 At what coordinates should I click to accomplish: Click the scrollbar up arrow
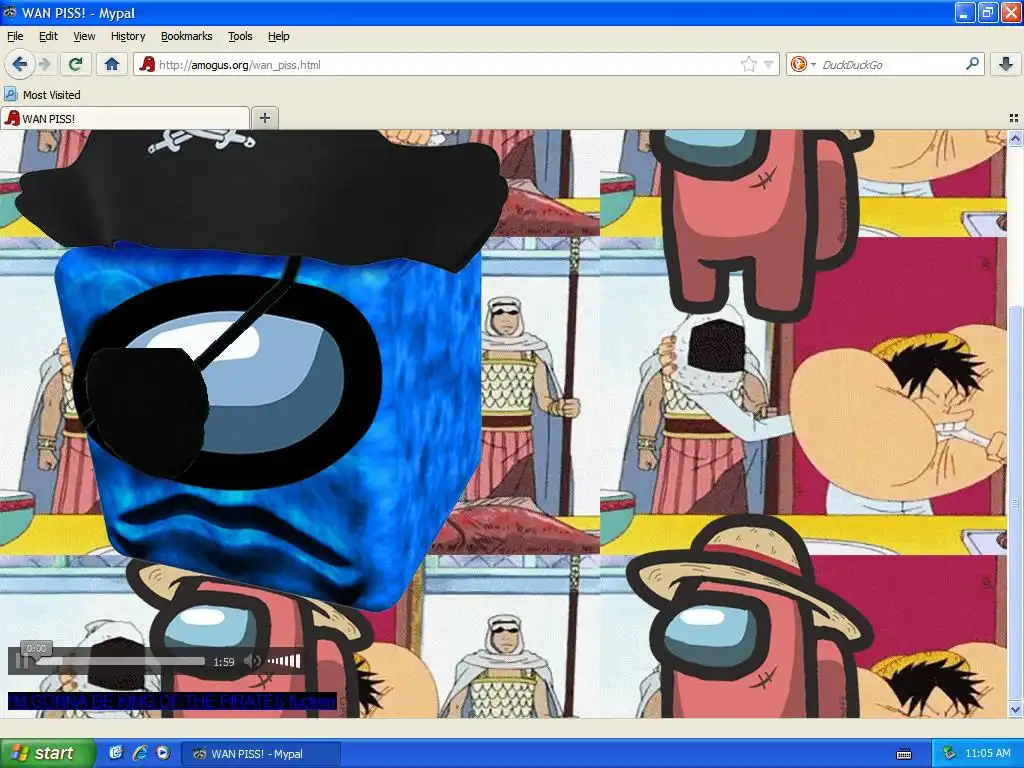coord(1016,138)
